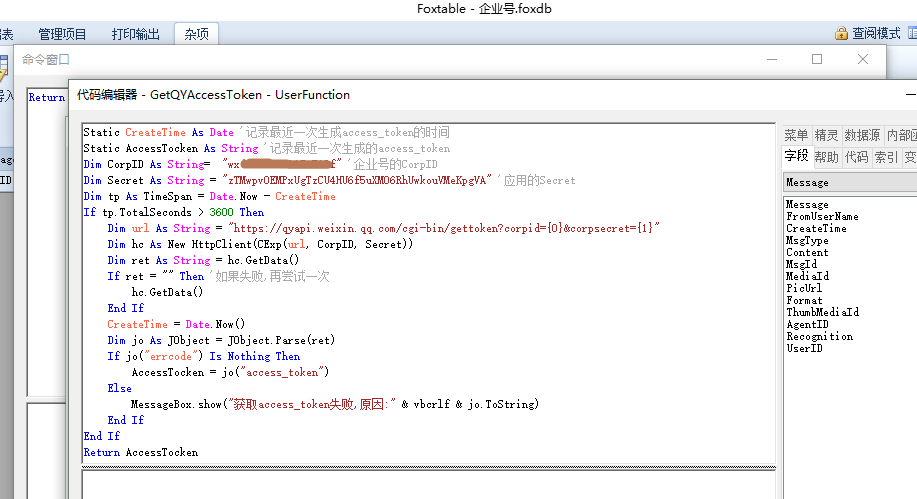Image resolution: width=917 pixels, height=499 pixels.
Task: Select the UserID field item
Action: 804,348
